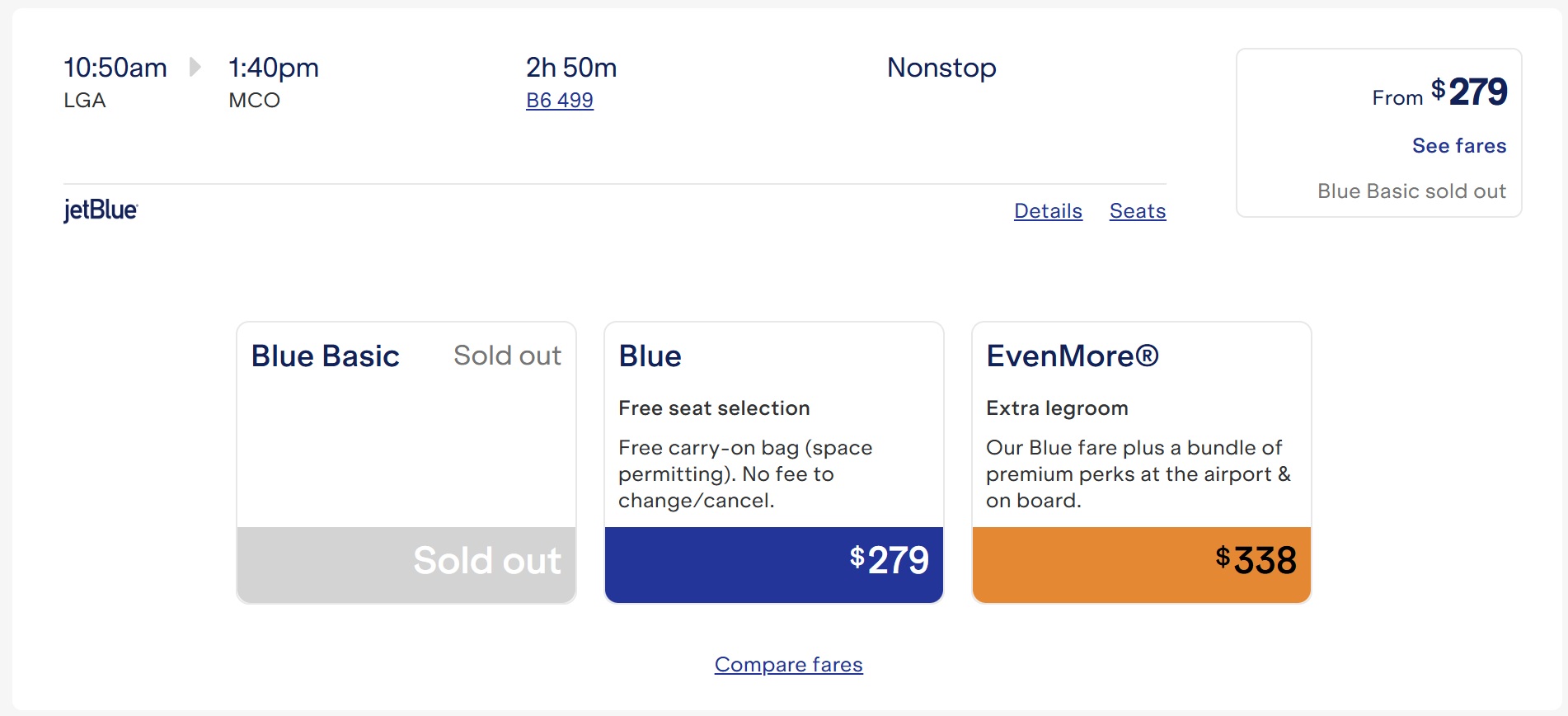Screen dimensions: 1568x716
Task: Select the EvenMore® fare card heading
Action: coord(1073,356)
